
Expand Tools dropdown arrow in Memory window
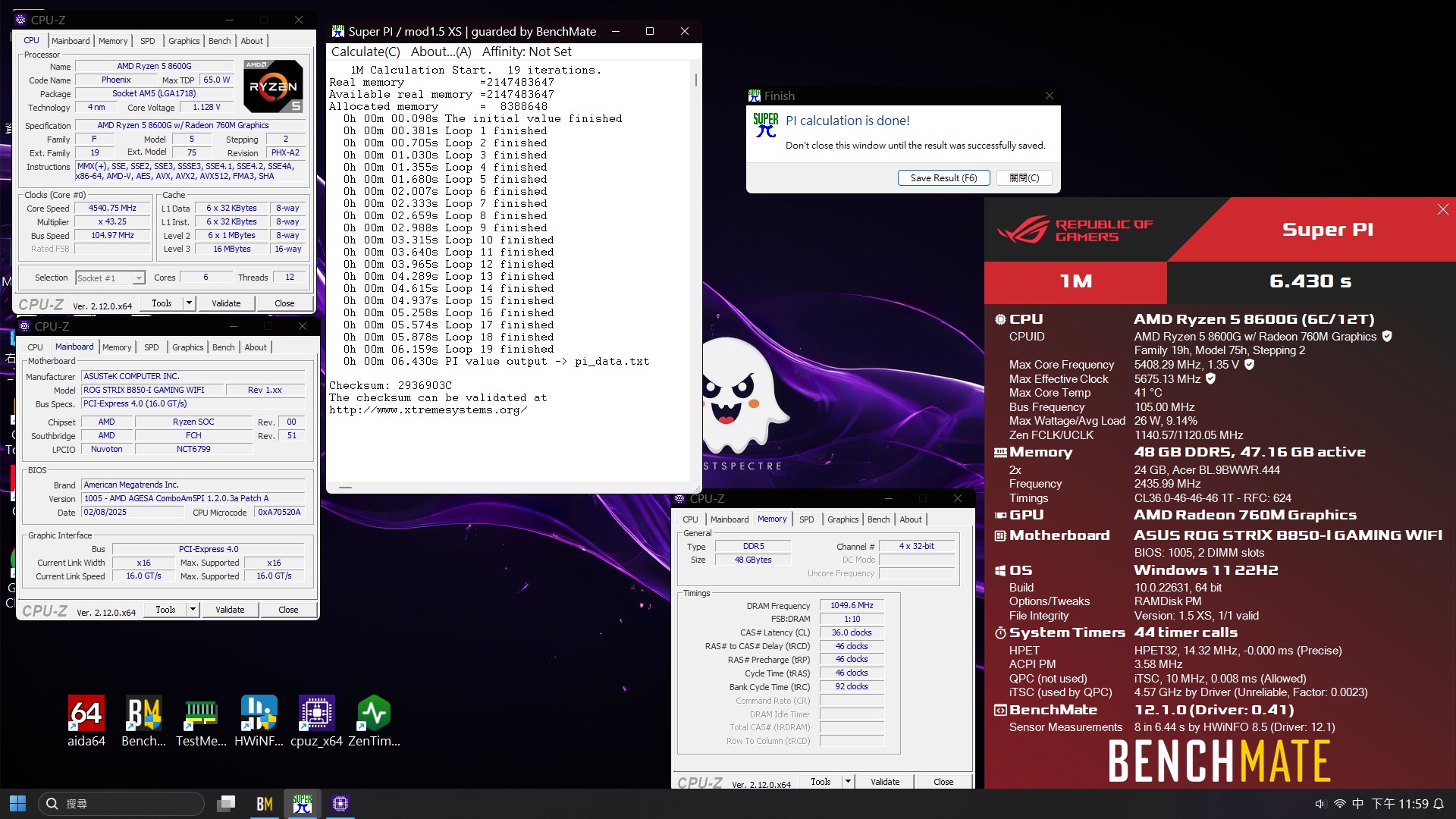click(x=848, y=782)
